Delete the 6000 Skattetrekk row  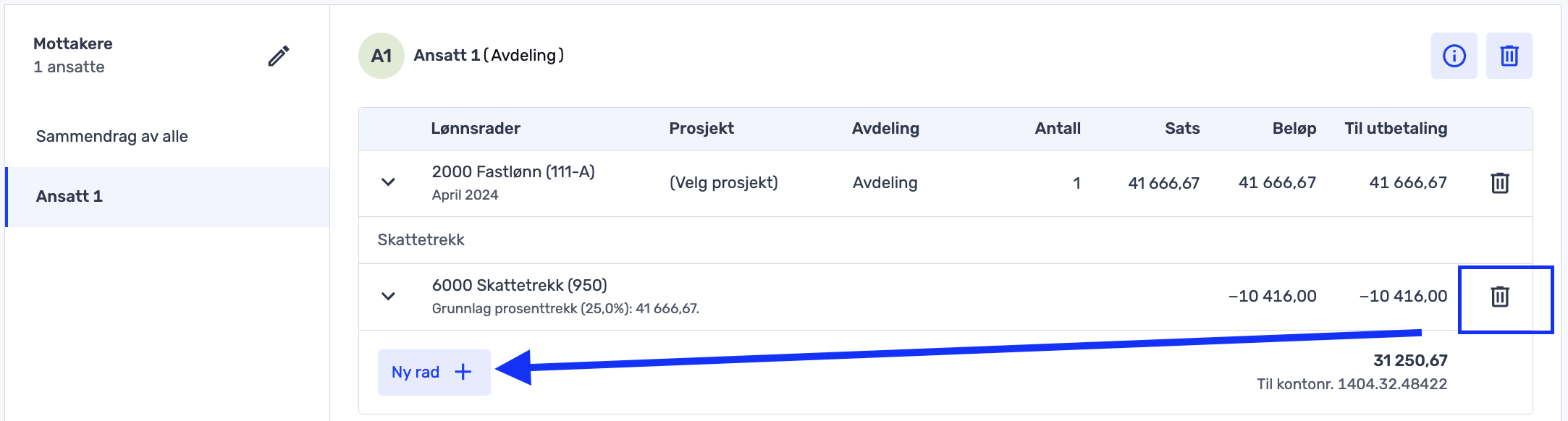tap(1500, 297)
